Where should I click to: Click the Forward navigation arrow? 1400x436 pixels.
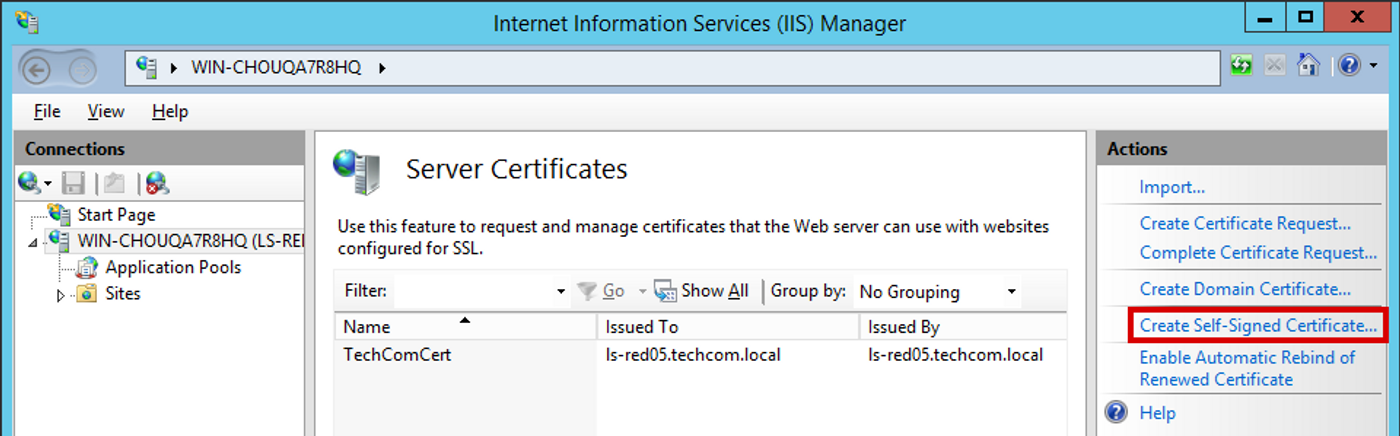82,68
